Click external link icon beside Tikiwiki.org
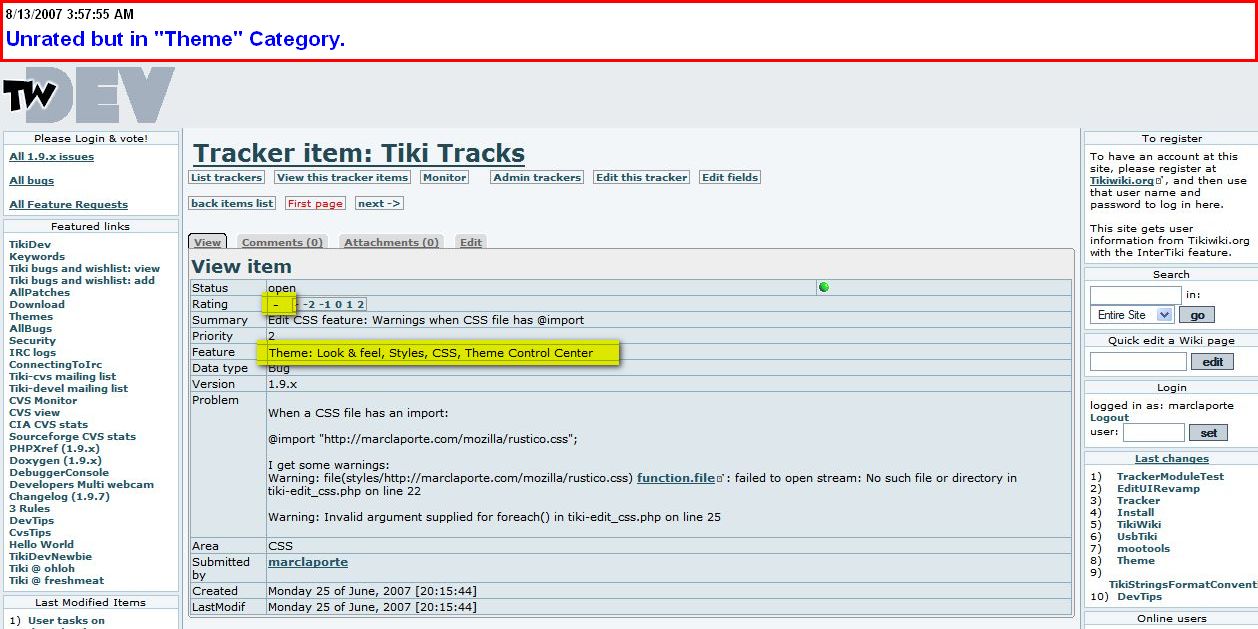 [x=1158, y=182]
